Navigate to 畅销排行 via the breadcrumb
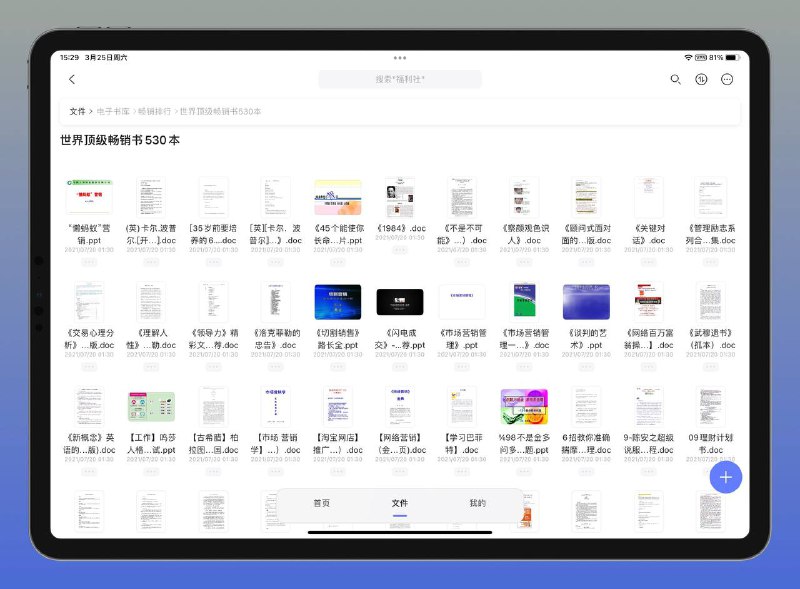 [150, 112]
